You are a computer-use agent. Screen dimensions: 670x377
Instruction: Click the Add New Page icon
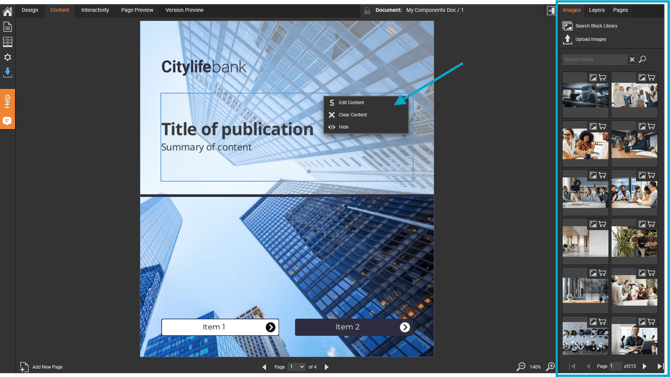tap(24, 367)
